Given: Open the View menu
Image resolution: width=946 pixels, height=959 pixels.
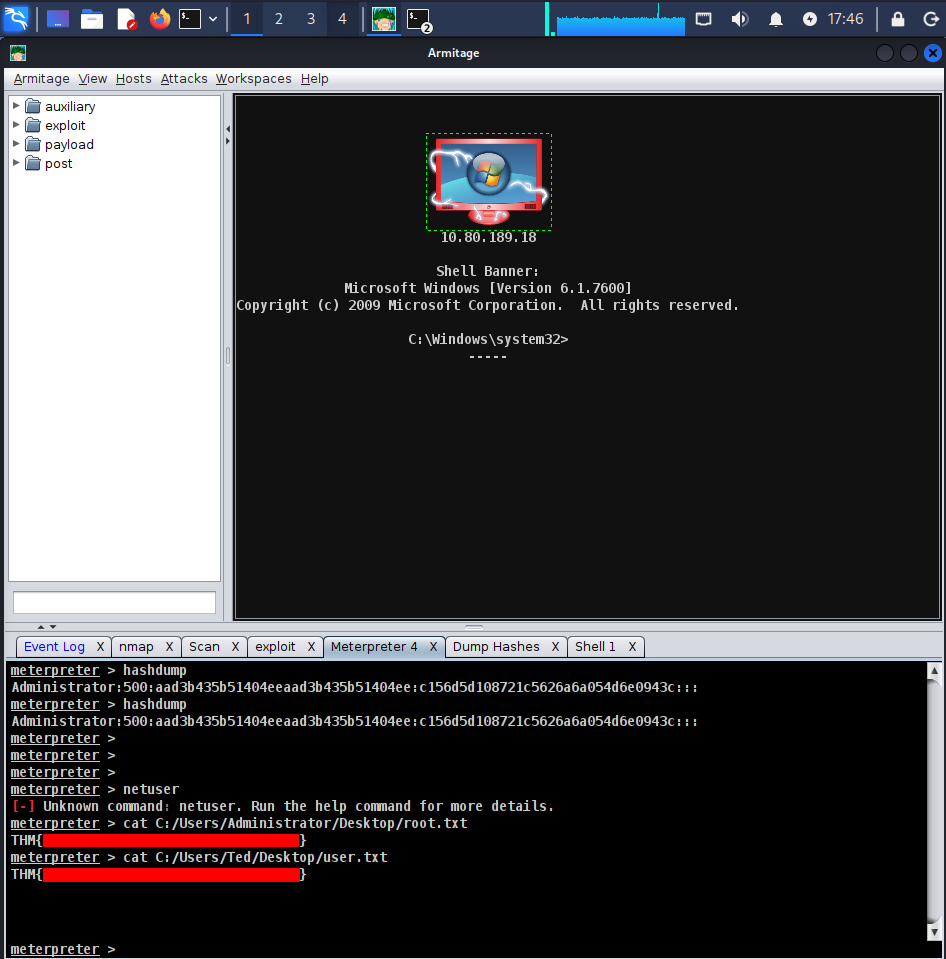Looking at the screenshot, I should pyautogui.click(x=92, y=79).
